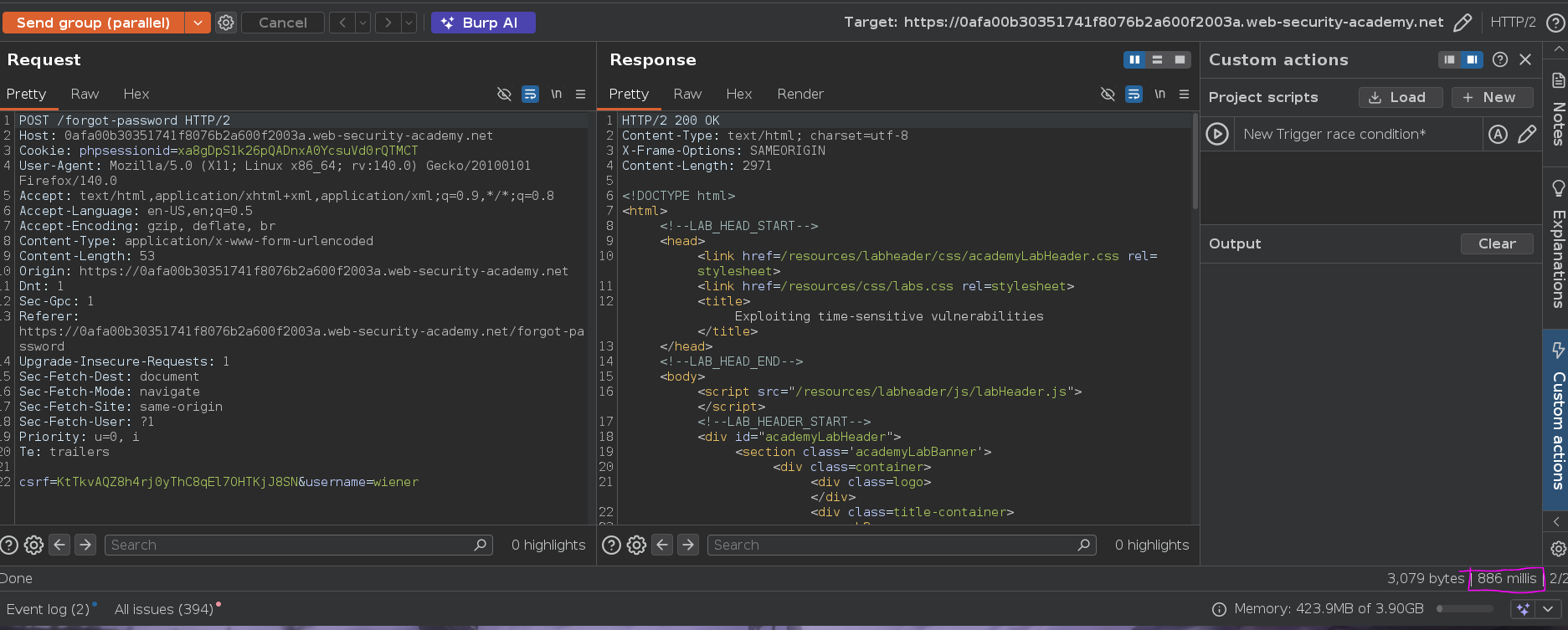
Task: Open the Event log (2)
Action: tap(49, 609)
